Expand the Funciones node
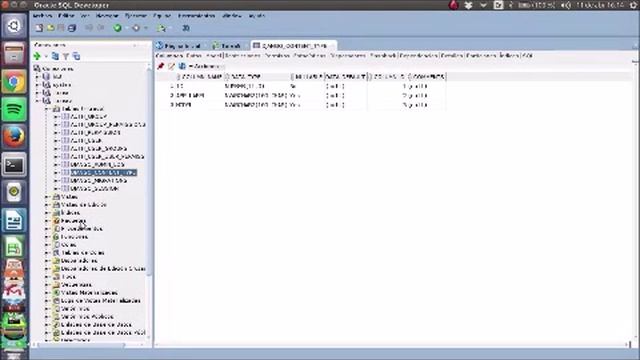 (47, 237)
